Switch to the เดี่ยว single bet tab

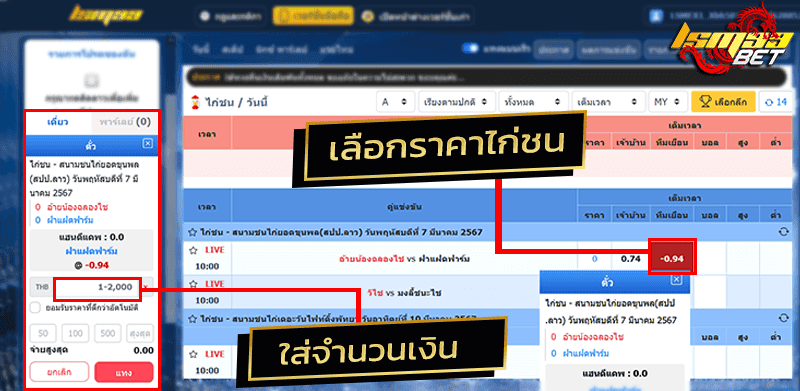pyautogui.click(x=58, y=122)
